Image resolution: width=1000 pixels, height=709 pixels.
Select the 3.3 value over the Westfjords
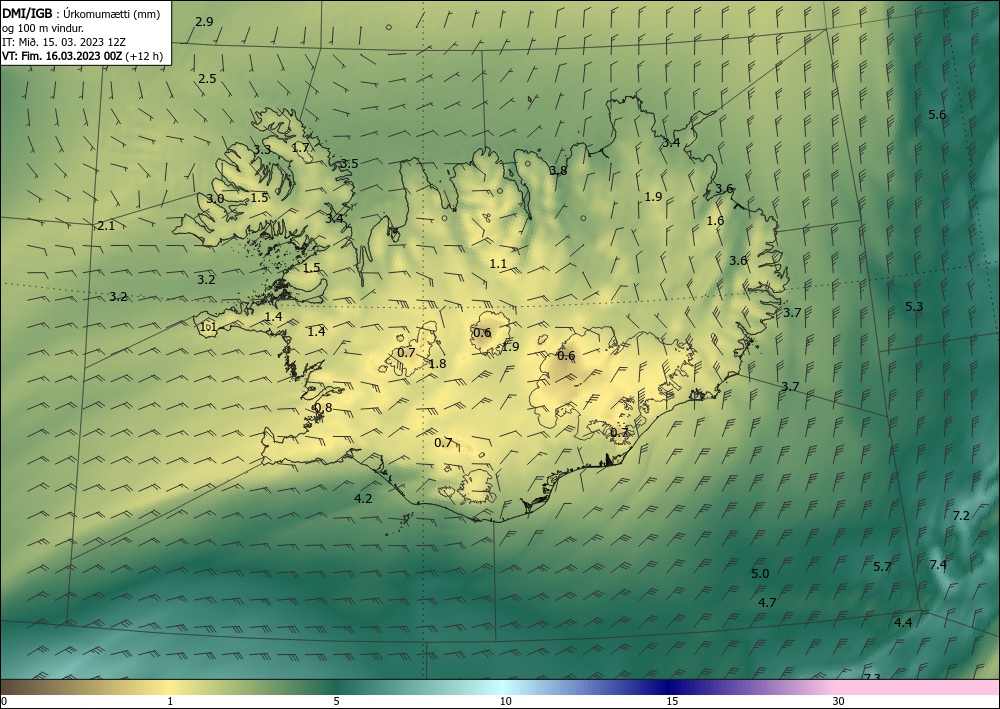[262, 150]
